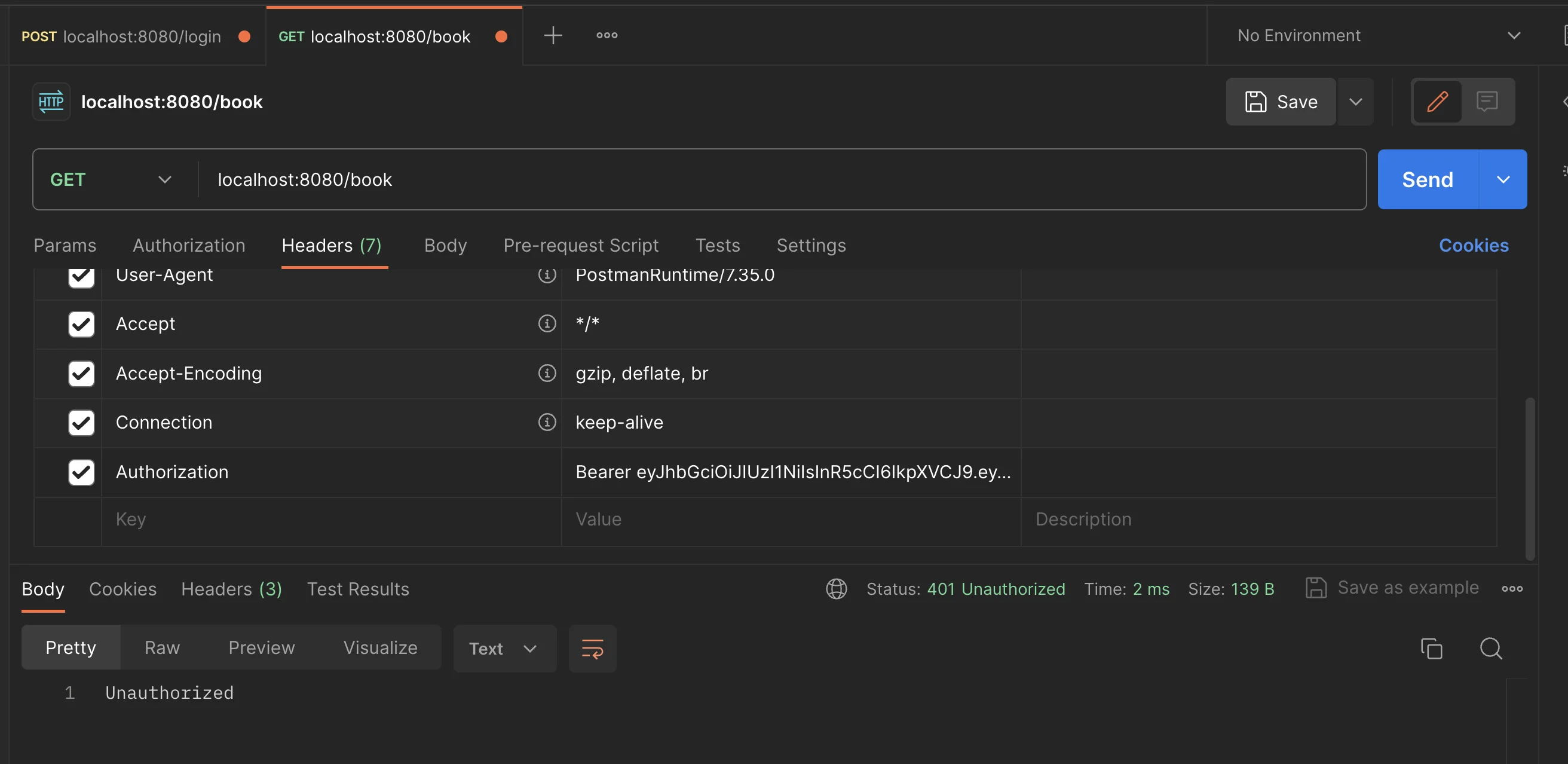Click the network globe icon near Status
Screen dimensions: 1568x764
[x=837, y=589]
